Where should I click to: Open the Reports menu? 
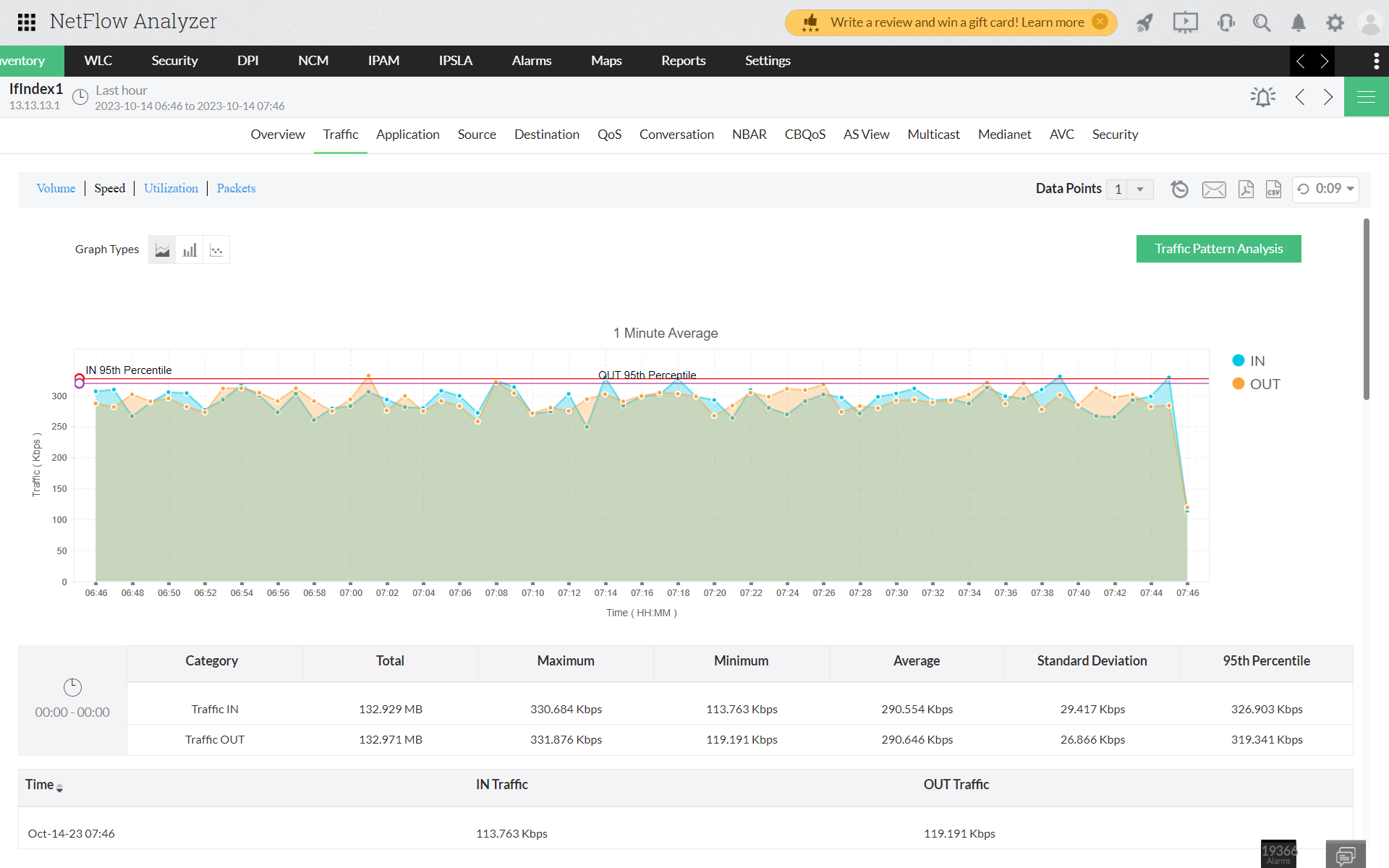click(x=683, y=61)
